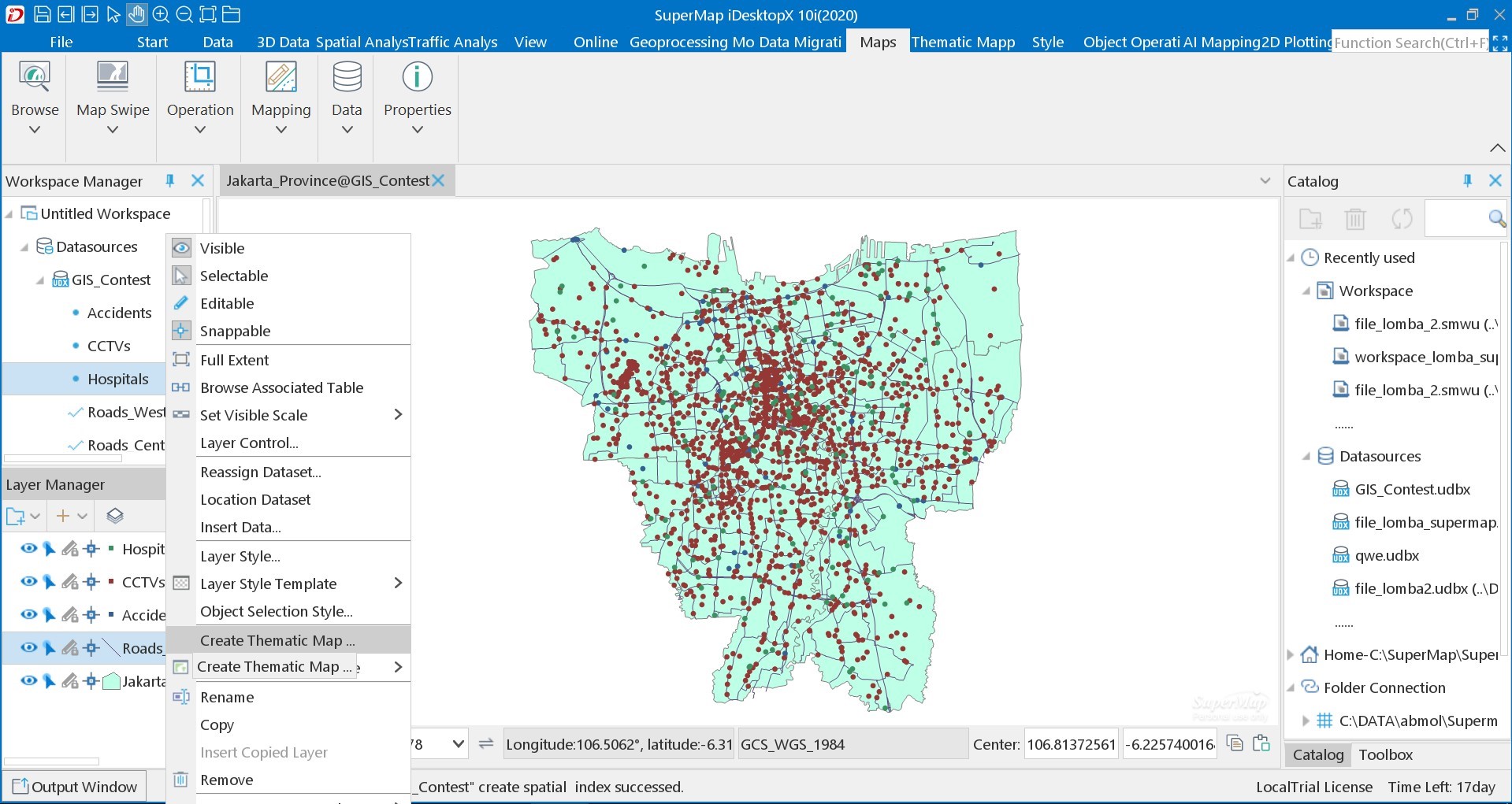The width and height of the screenshot is (1512, 804).
Task: Collapse the ribbon with the up chevron
Action: (x=1497, y=147)
